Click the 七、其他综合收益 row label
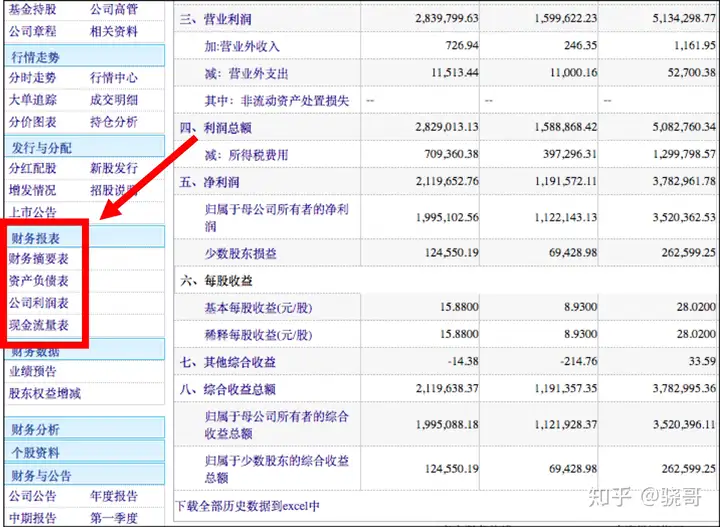 [227, 362]
